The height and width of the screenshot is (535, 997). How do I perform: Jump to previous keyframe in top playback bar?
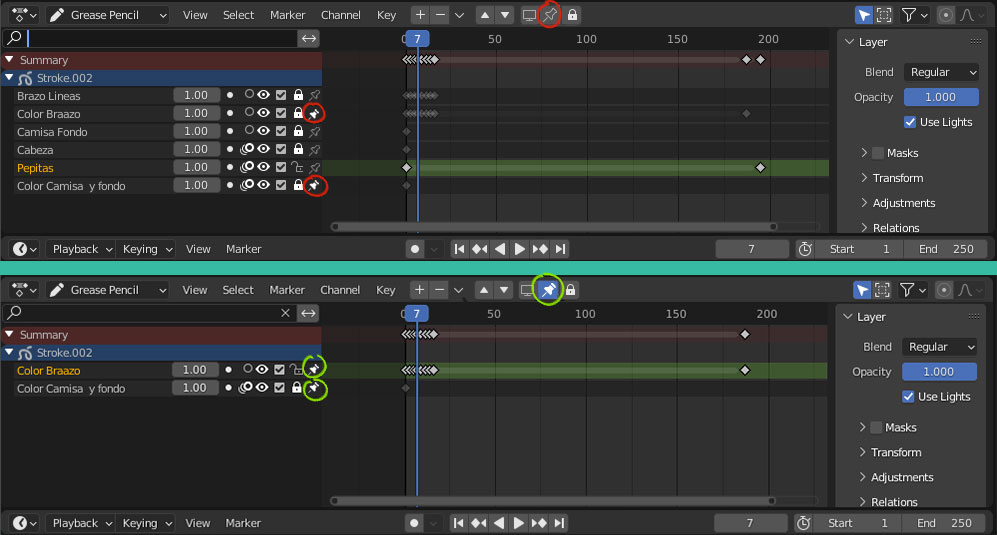click(x=479, y=249)
